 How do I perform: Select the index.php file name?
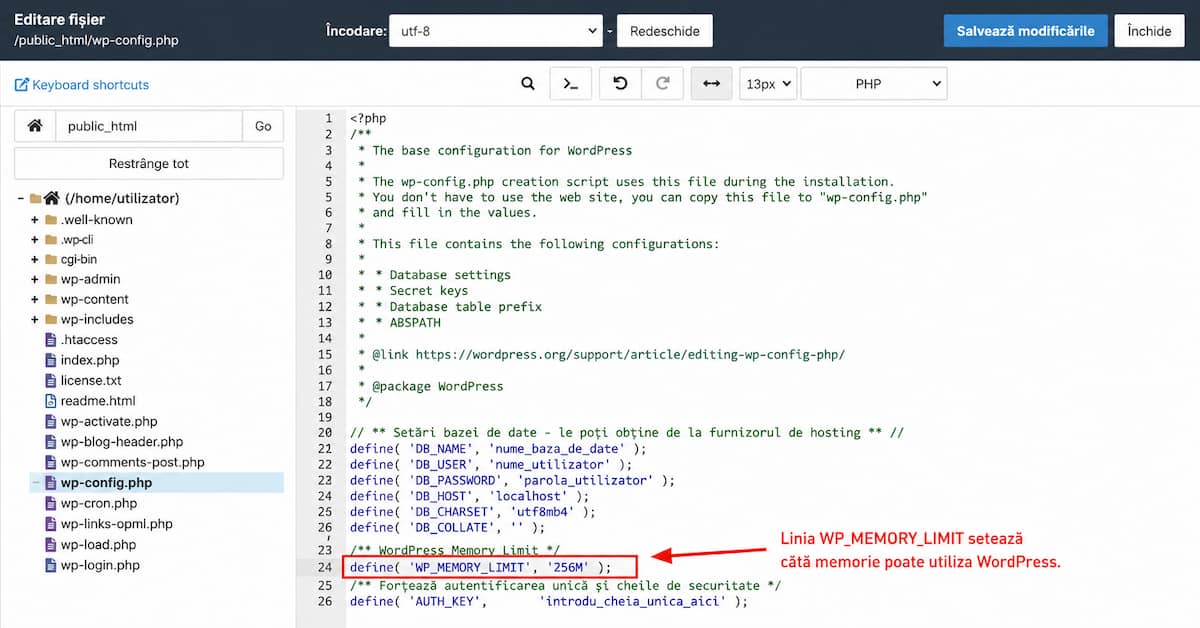[x=90, y=360]
